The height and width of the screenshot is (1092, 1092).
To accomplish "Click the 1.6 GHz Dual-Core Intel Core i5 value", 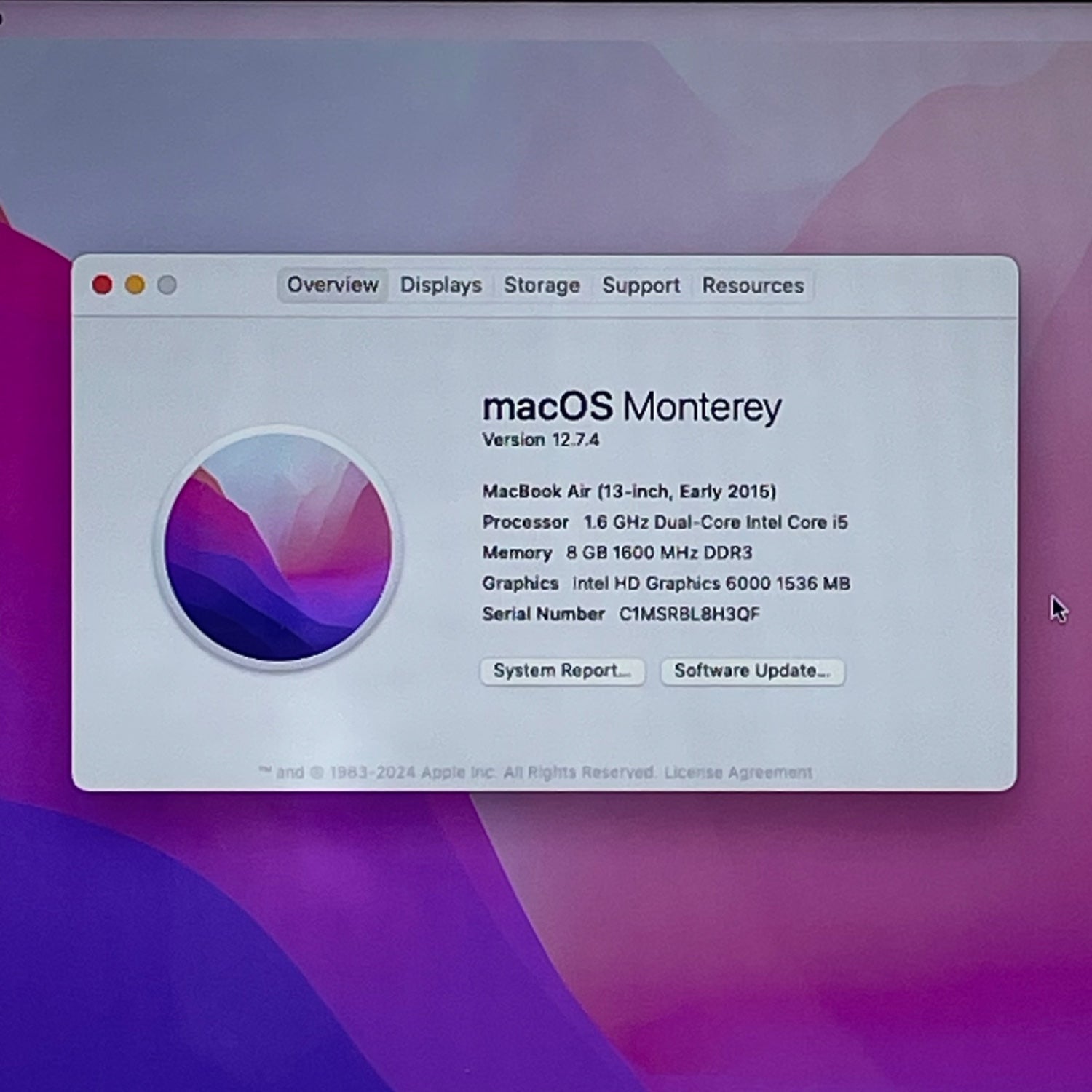I will tap(716, 523).
